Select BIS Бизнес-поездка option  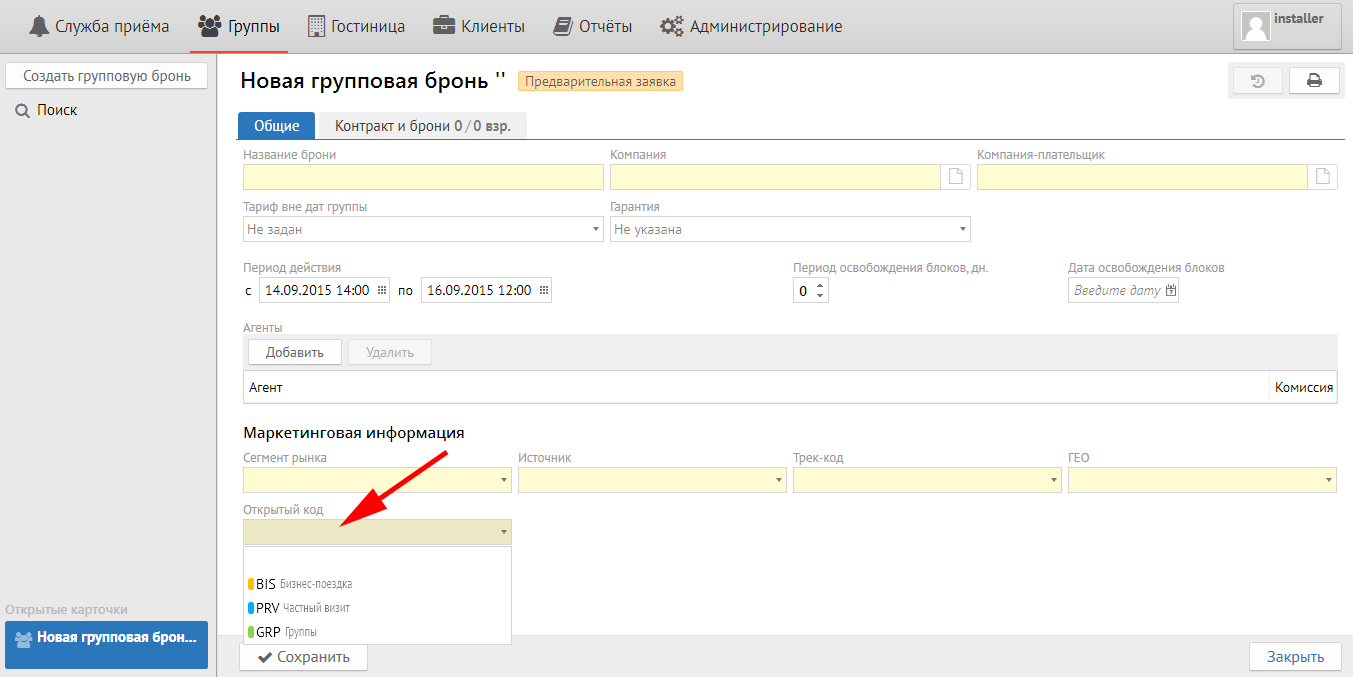[x=300, y=584]
